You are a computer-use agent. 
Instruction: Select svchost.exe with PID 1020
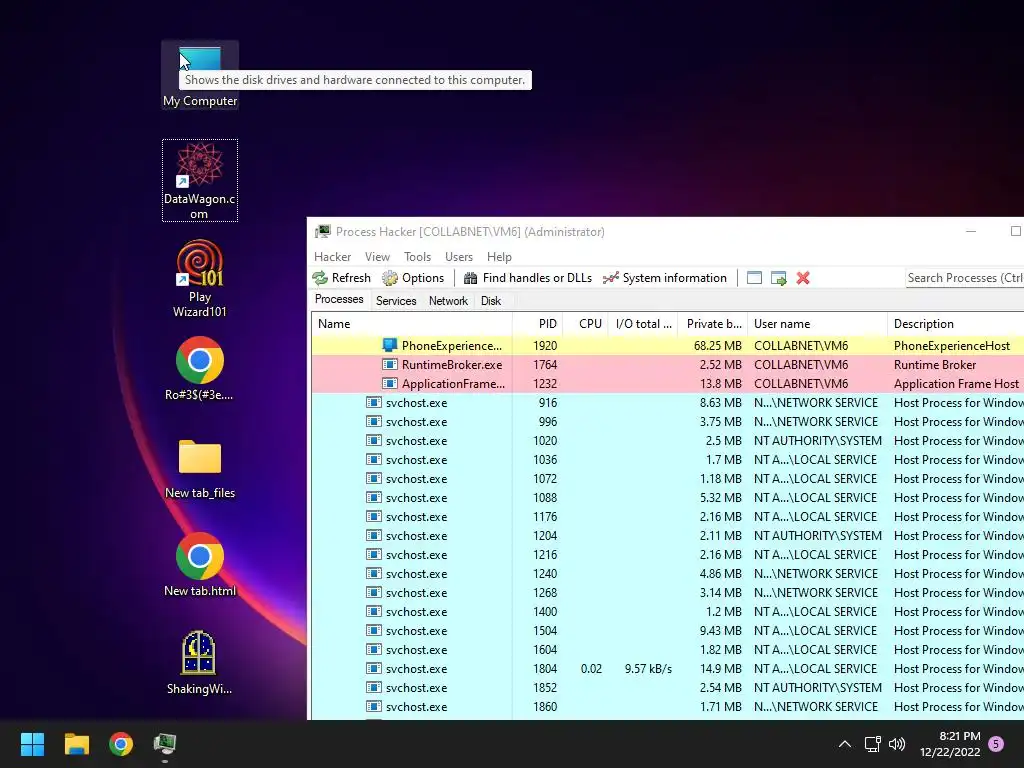click(x=667, y=440)
